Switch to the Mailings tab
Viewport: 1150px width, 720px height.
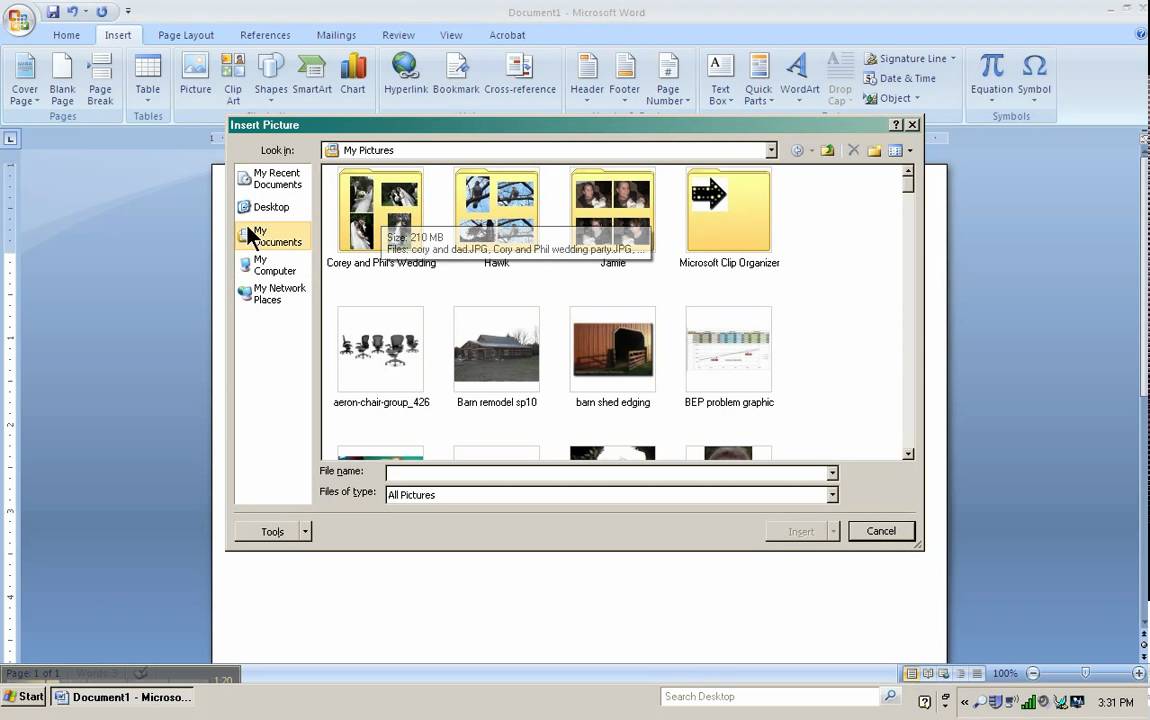[x=336, y=35]
